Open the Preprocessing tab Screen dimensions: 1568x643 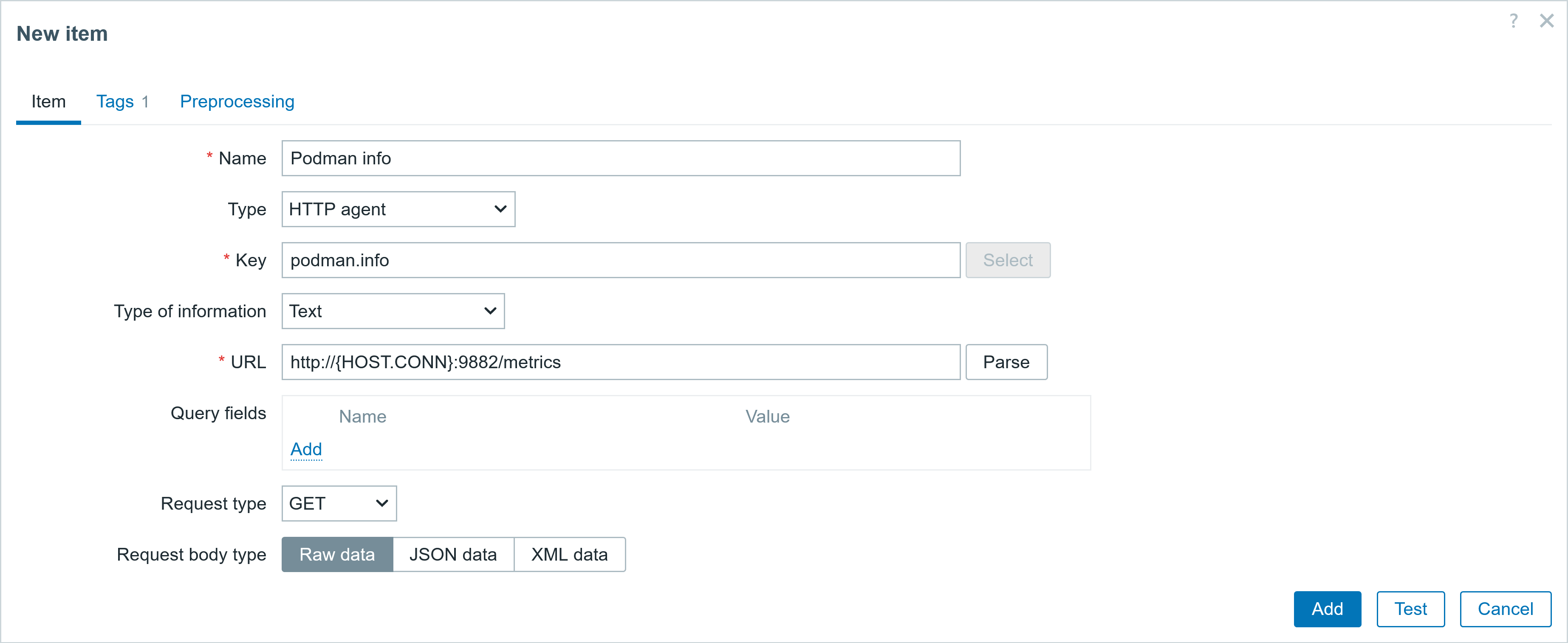(237, 102)
